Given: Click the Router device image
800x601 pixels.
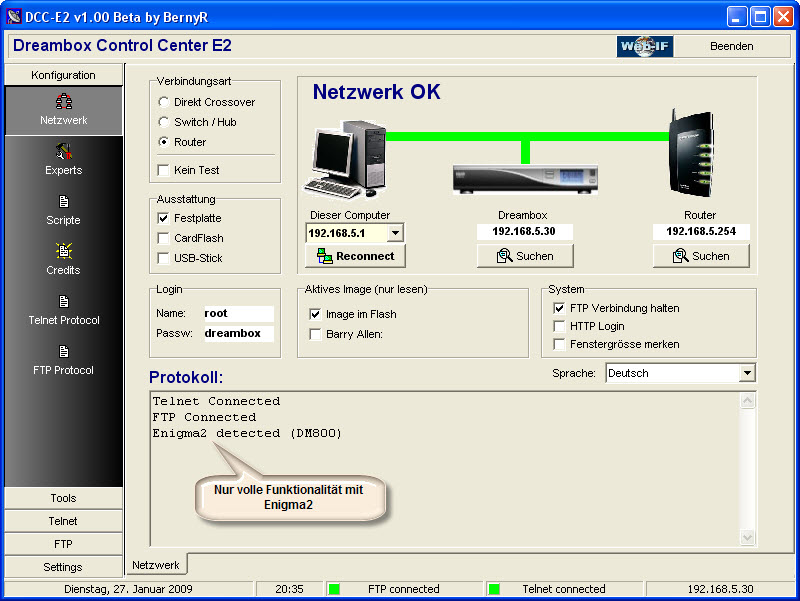Looking at the screenshot, I should tap(691, 152).
